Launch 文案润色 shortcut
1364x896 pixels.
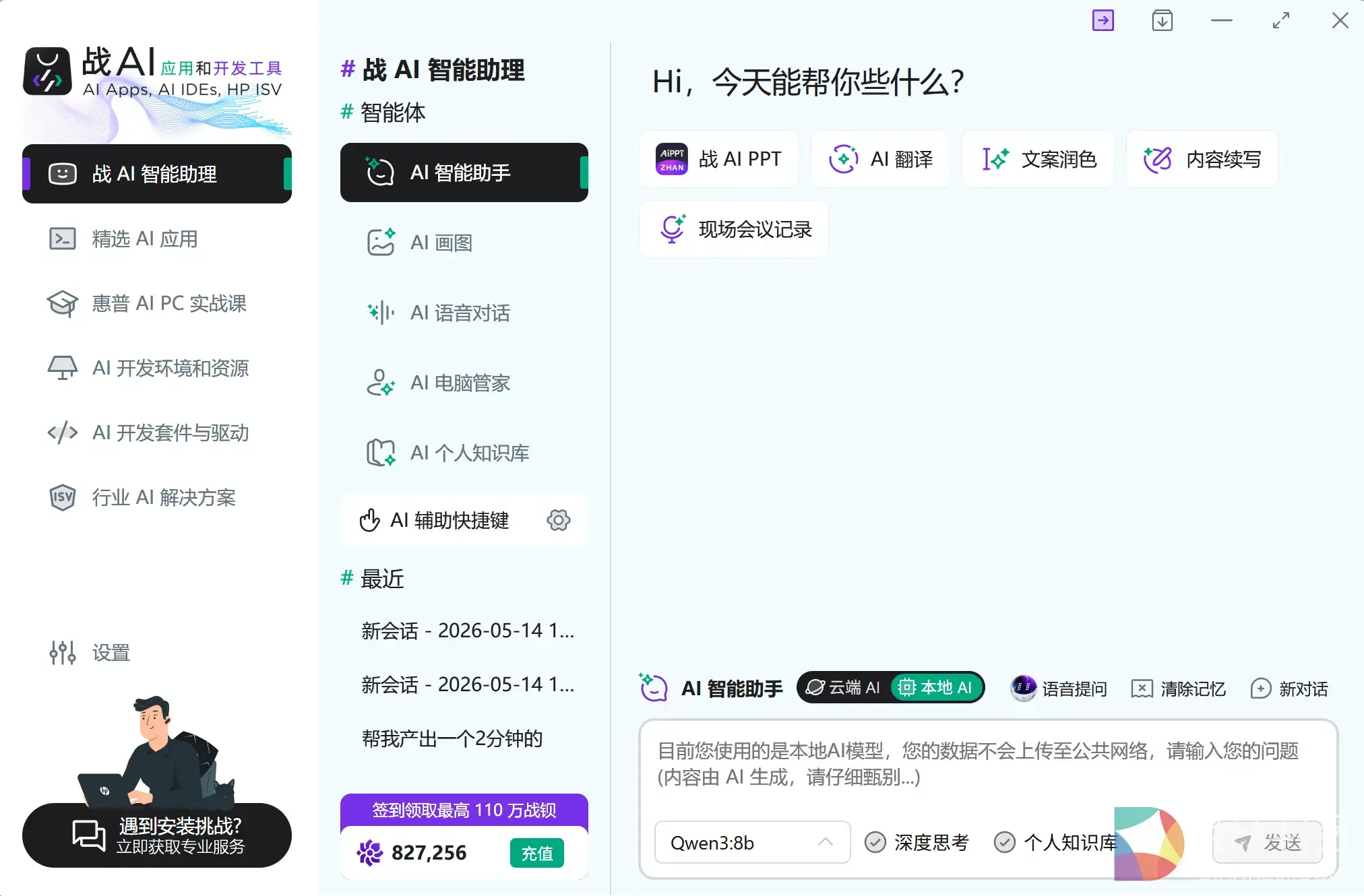tap(1038, 159)
